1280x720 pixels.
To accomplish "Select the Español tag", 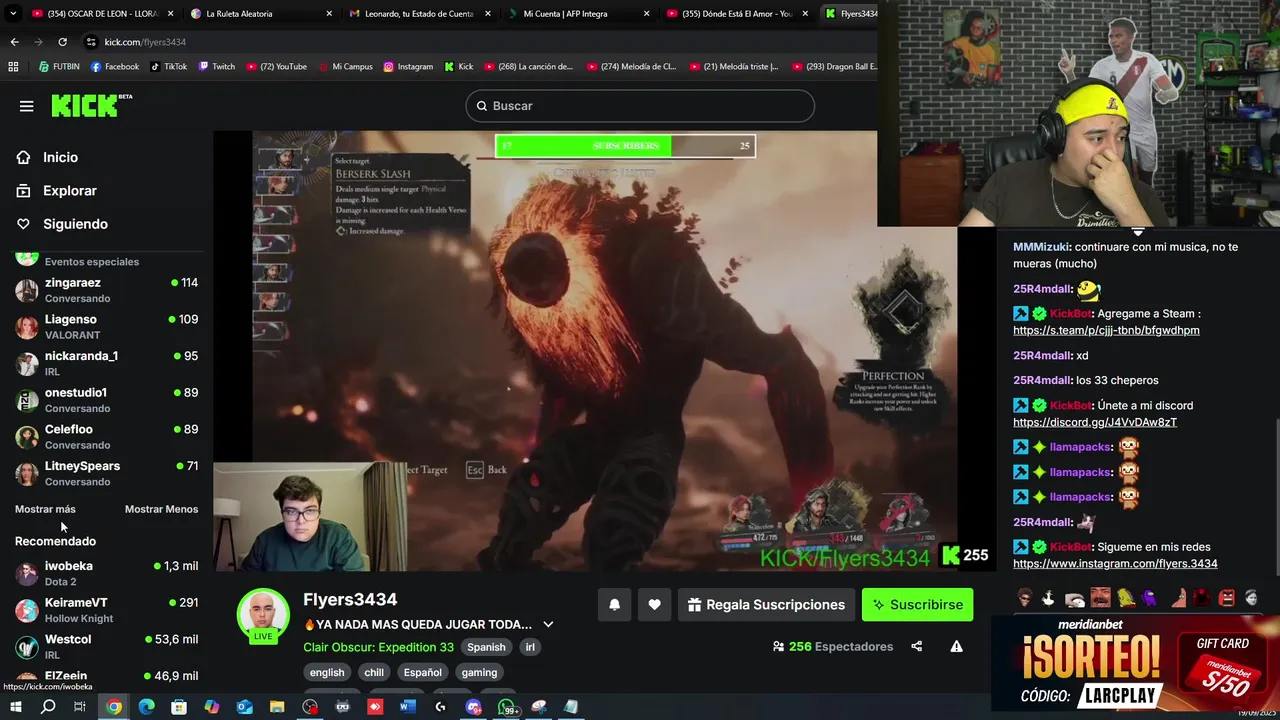I will coord(422,672).
